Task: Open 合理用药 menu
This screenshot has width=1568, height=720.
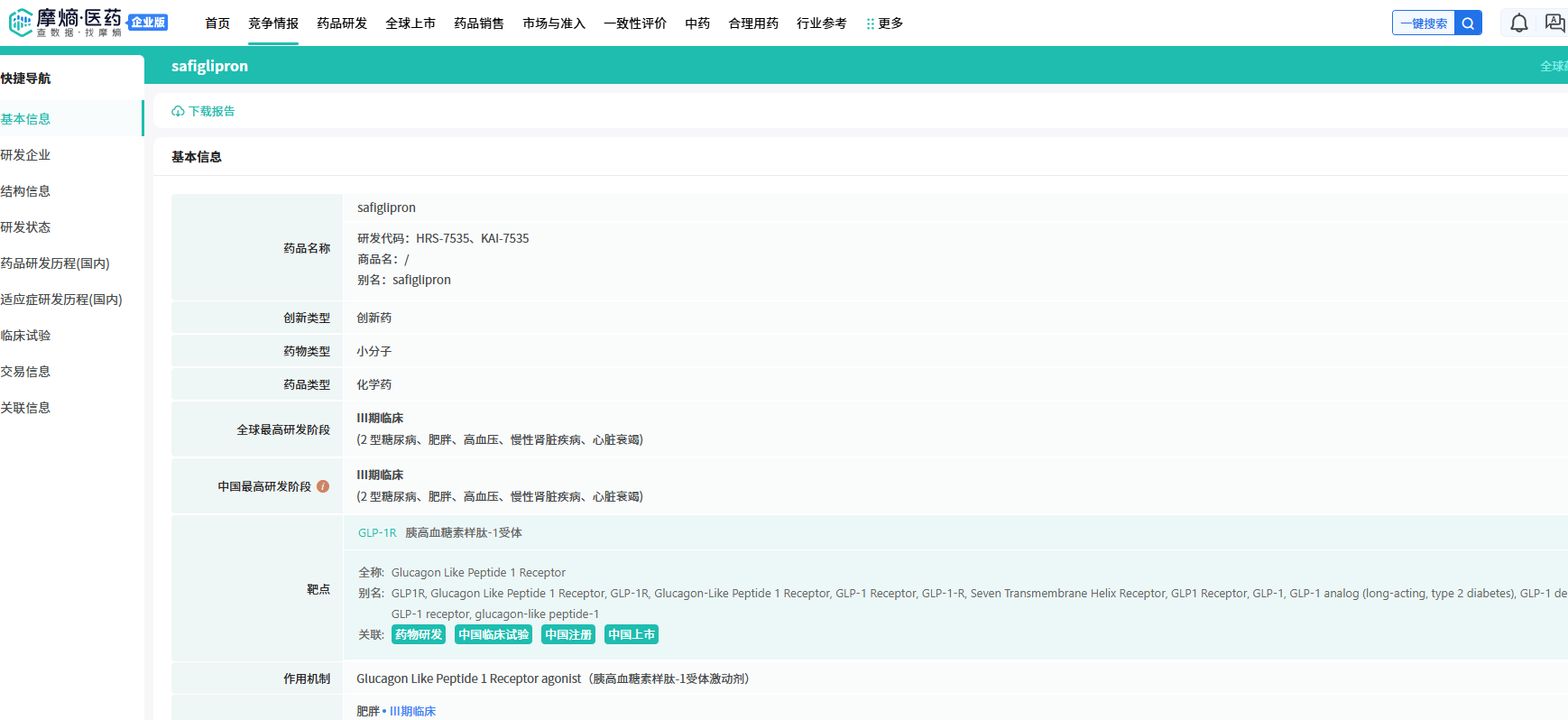Action: pyautogui.click(x=753, y=23)
